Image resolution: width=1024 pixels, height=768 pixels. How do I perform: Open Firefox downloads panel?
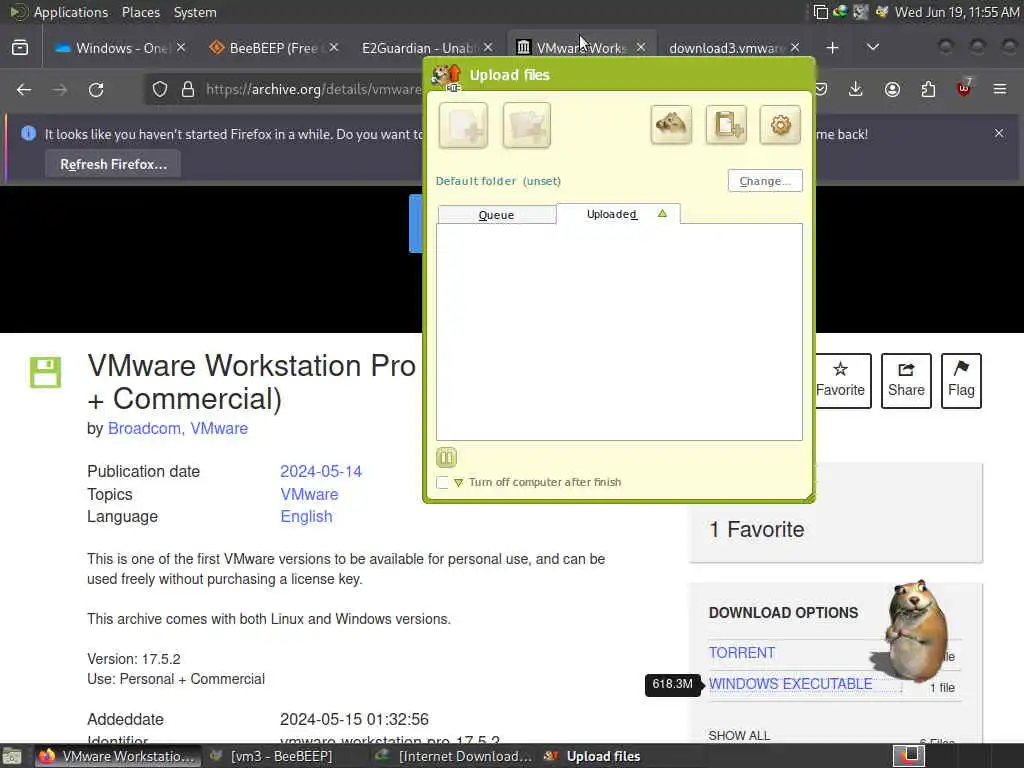(x=856, y=89)
